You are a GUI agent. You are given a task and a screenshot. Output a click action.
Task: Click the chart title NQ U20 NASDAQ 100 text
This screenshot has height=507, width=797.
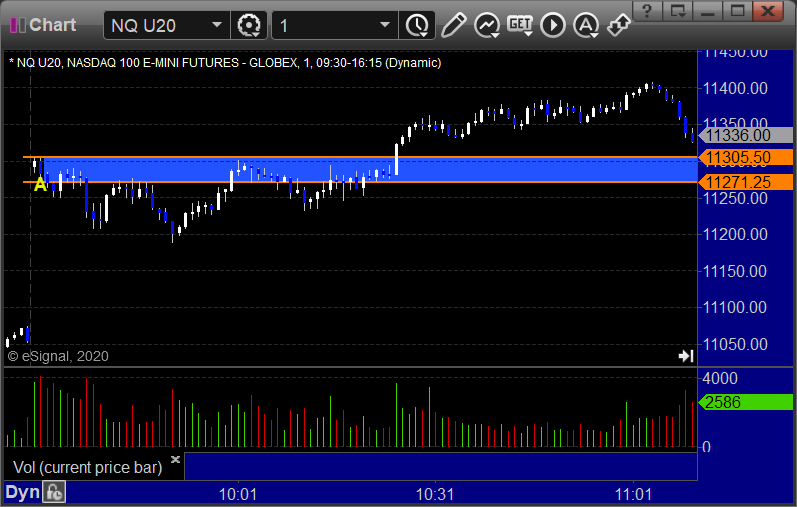(x=225, y=63)
